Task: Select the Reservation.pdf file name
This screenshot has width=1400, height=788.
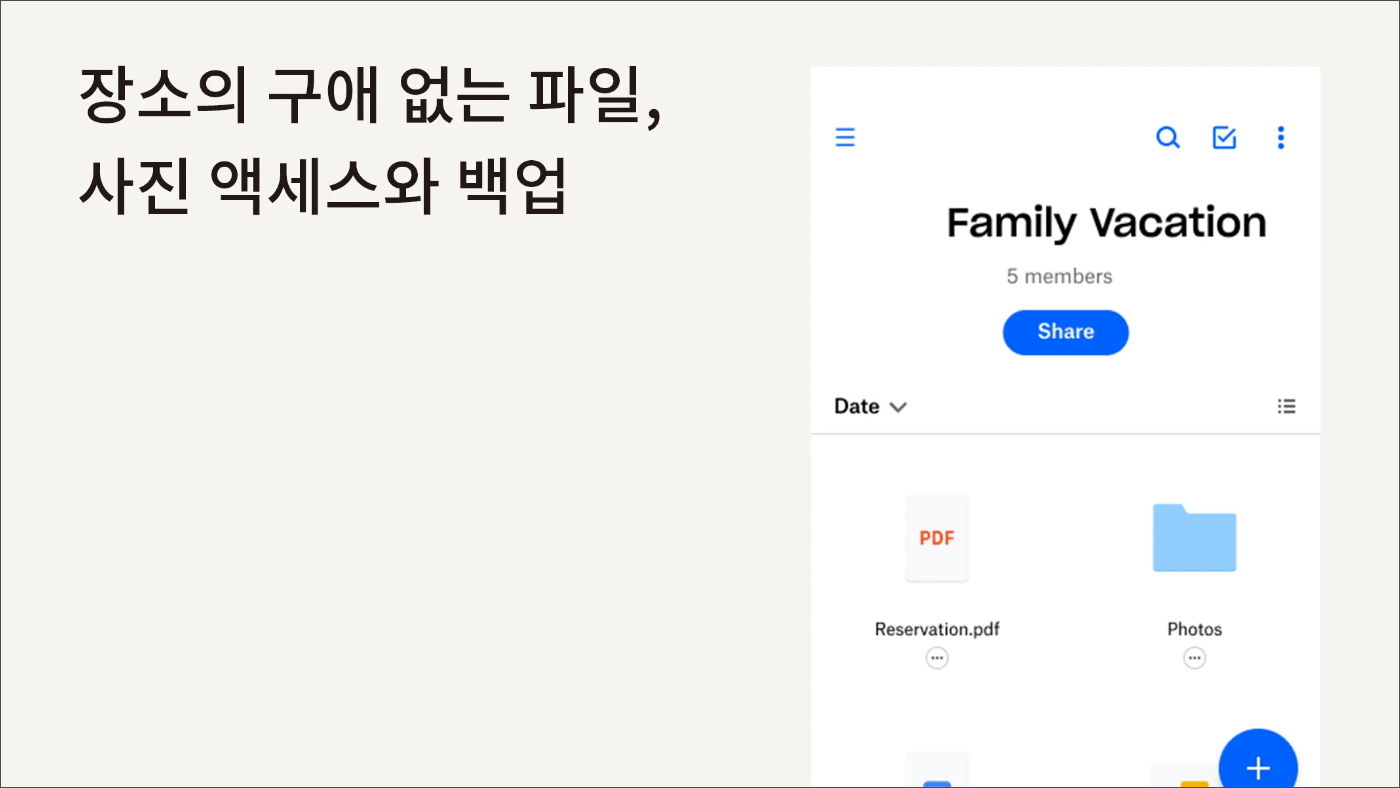Action: pyautogui.click(x=937, y=629)
